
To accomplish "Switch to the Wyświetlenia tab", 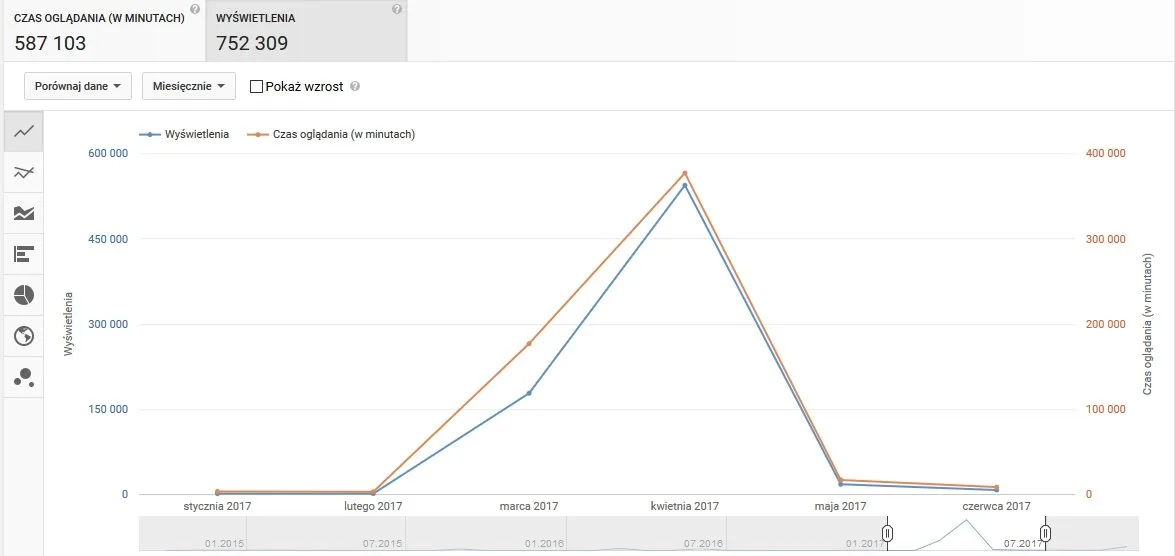I will click(306, 31).
